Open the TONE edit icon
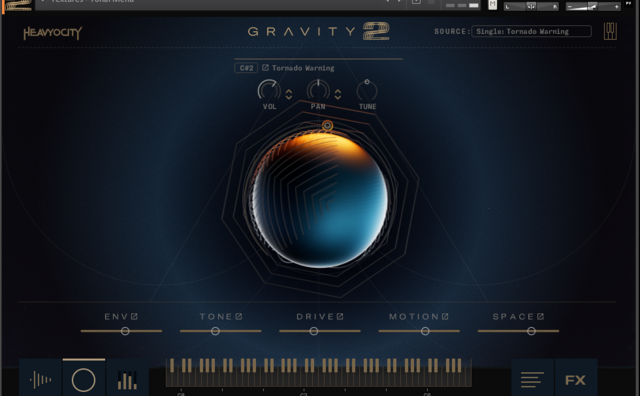This screenshot has width=640, height=396. [239, 316]
